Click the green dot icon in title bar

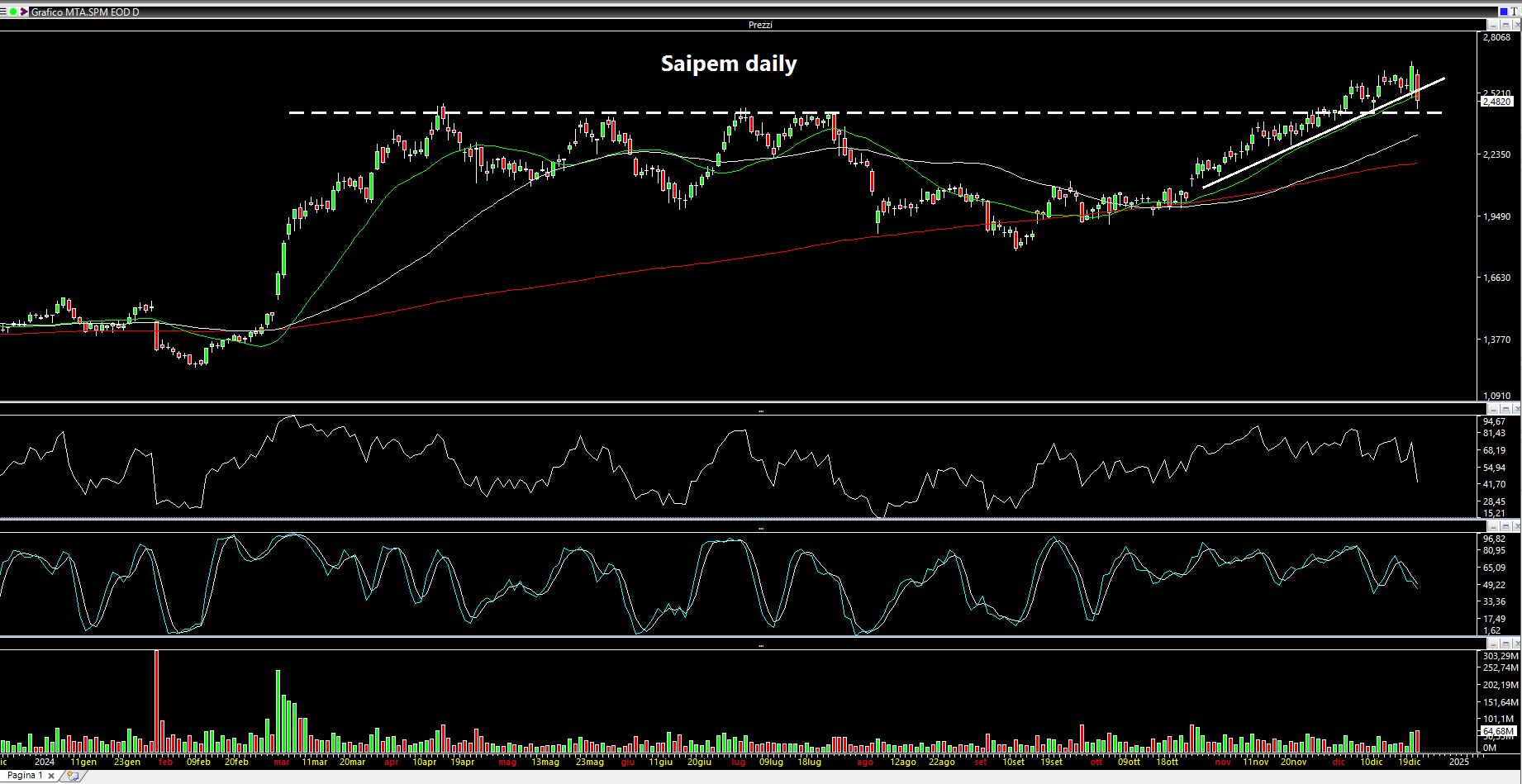pos(13,12)
